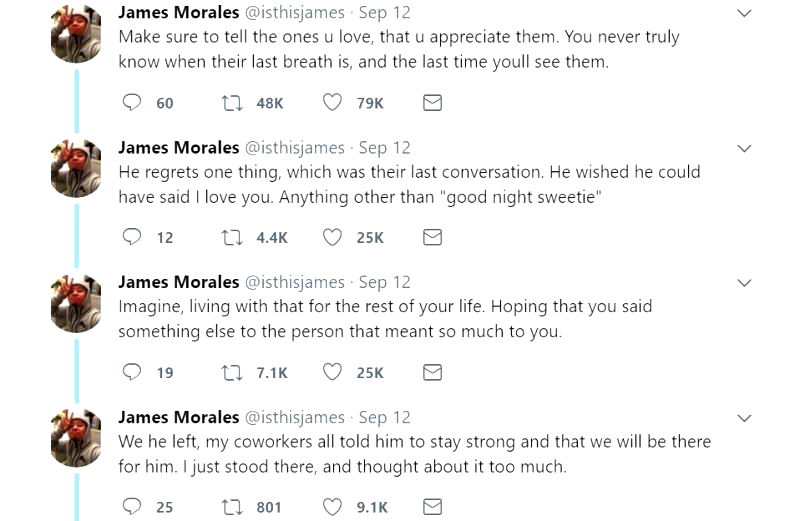This screenshot has width=800, height=521.
Task: Retweet the tweet with 801 retweets
Action: coord(230,507)
